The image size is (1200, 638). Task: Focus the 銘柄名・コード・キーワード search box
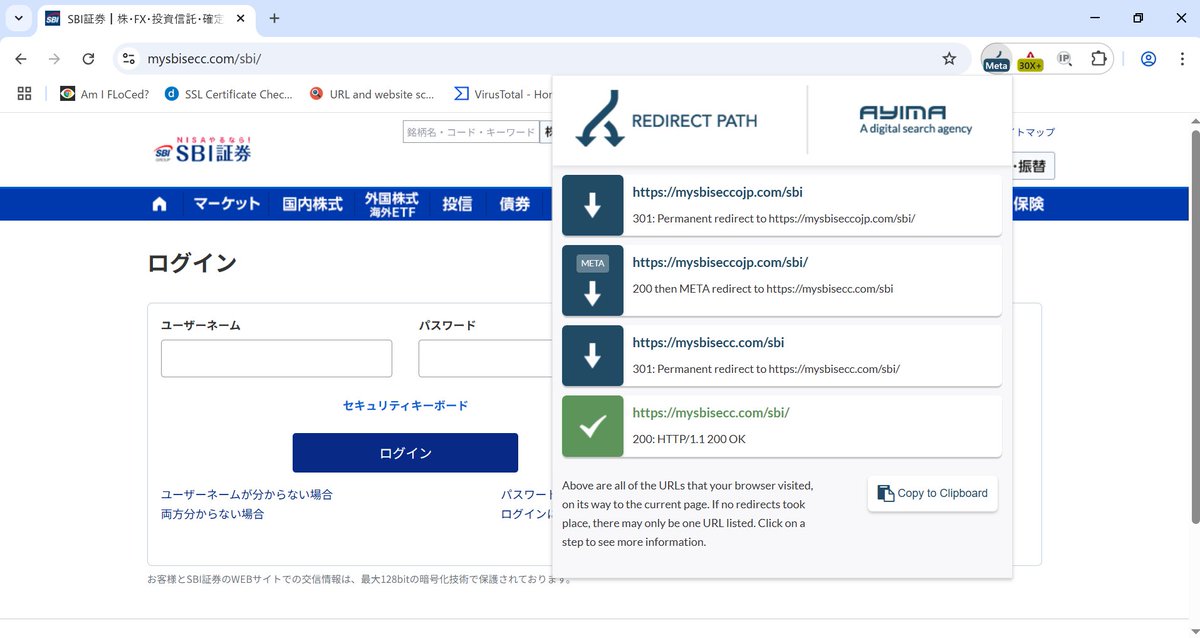pos(471,132)
